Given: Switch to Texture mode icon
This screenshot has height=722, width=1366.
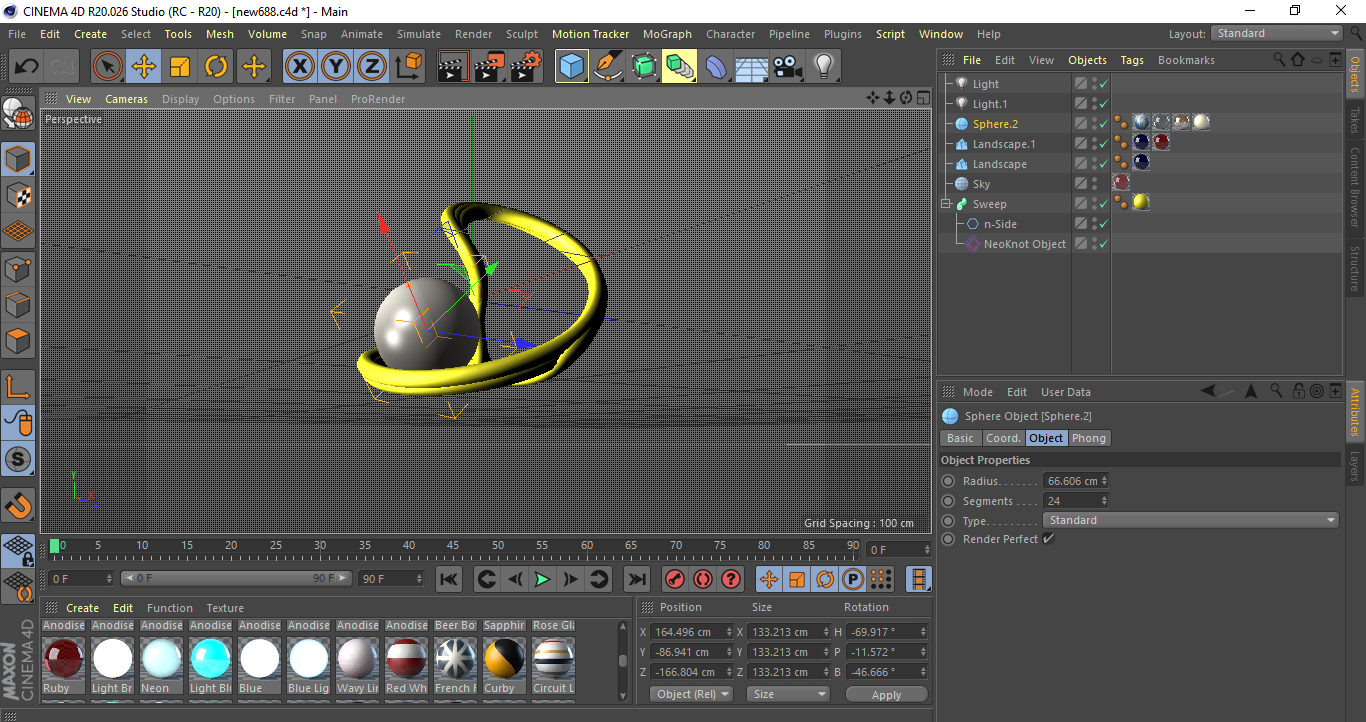Looking at the screenshot, I should click(18, 195).
